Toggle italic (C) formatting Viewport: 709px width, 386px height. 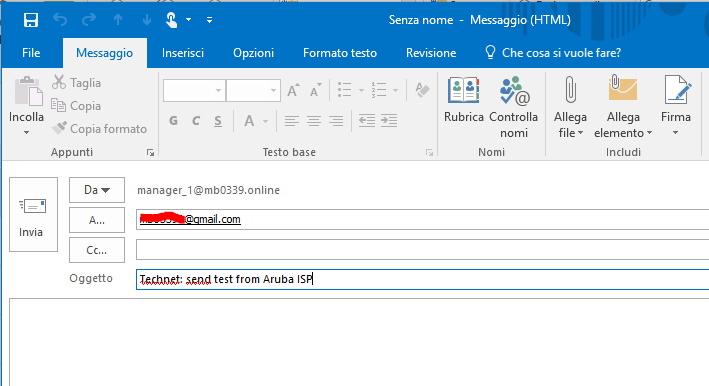(x=196, y=121)
